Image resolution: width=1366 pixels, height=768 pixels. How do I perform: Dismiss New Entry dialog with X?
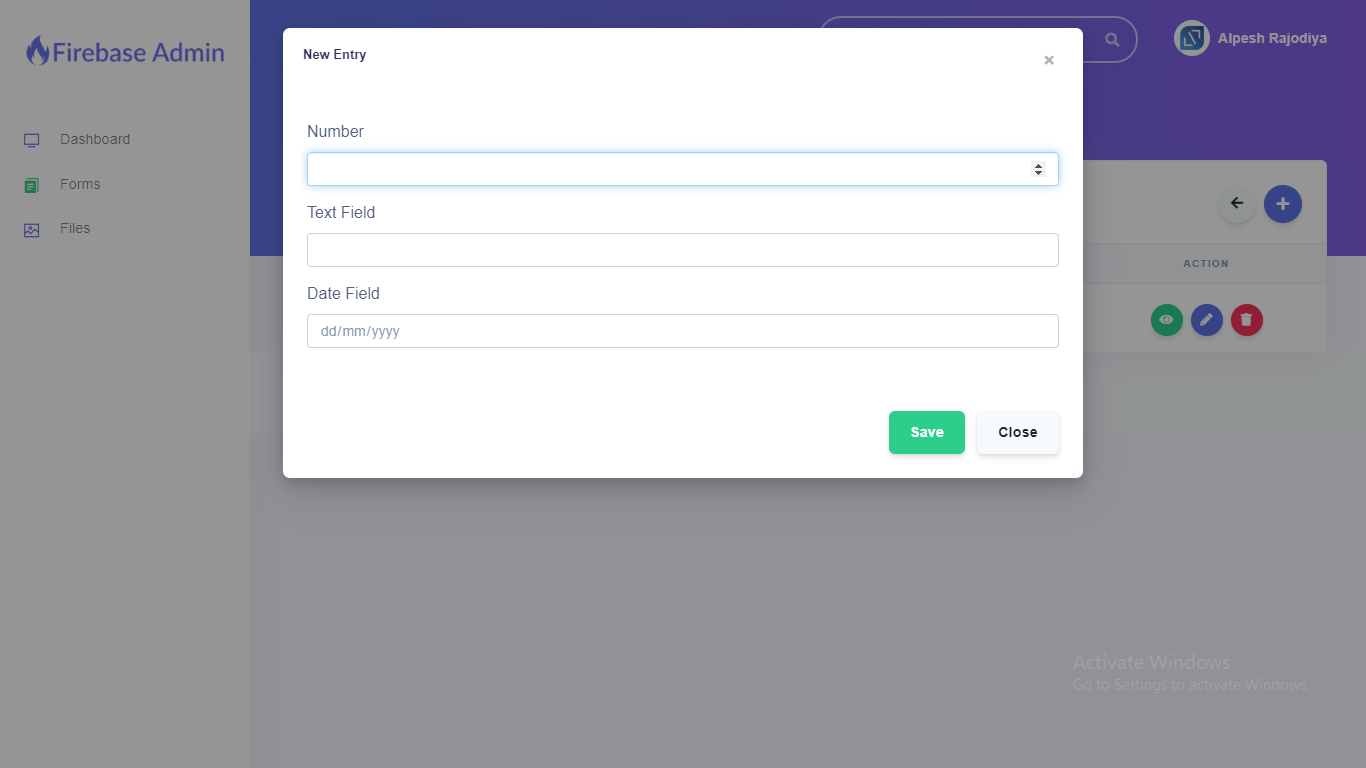click(1049, 60)
